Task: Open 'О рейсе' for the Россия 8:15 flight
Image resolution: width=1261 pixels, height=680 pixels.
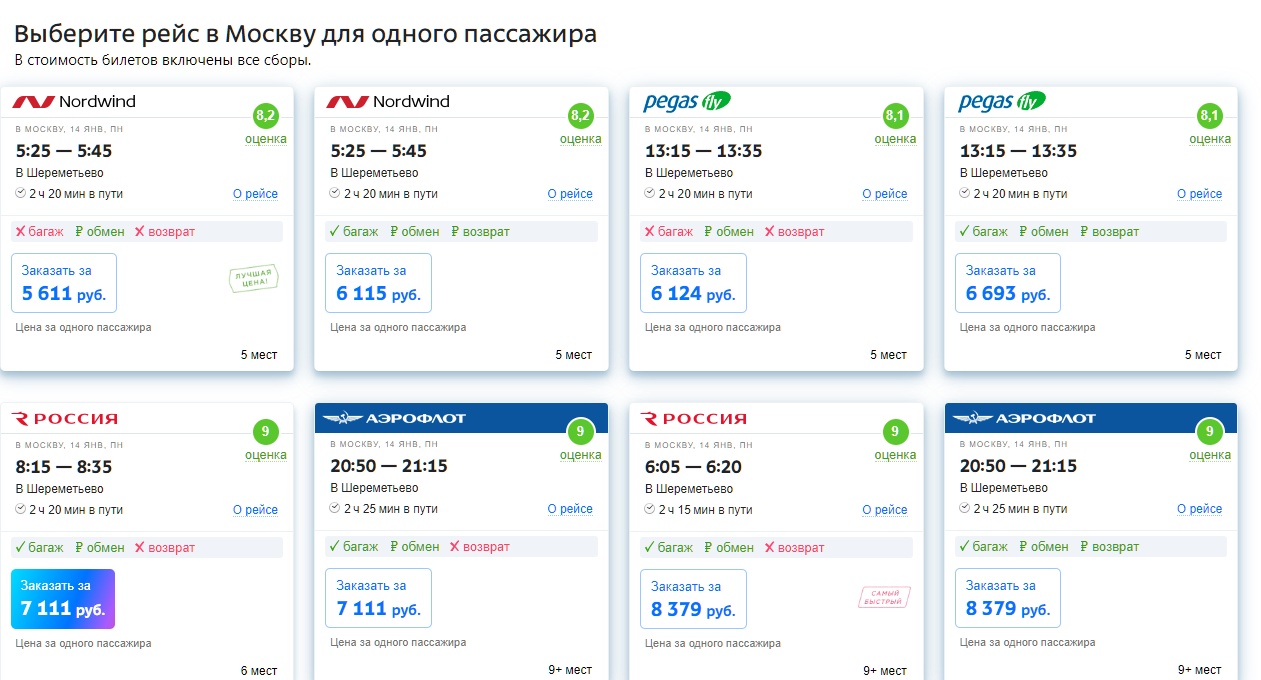Action: point(255,510)
